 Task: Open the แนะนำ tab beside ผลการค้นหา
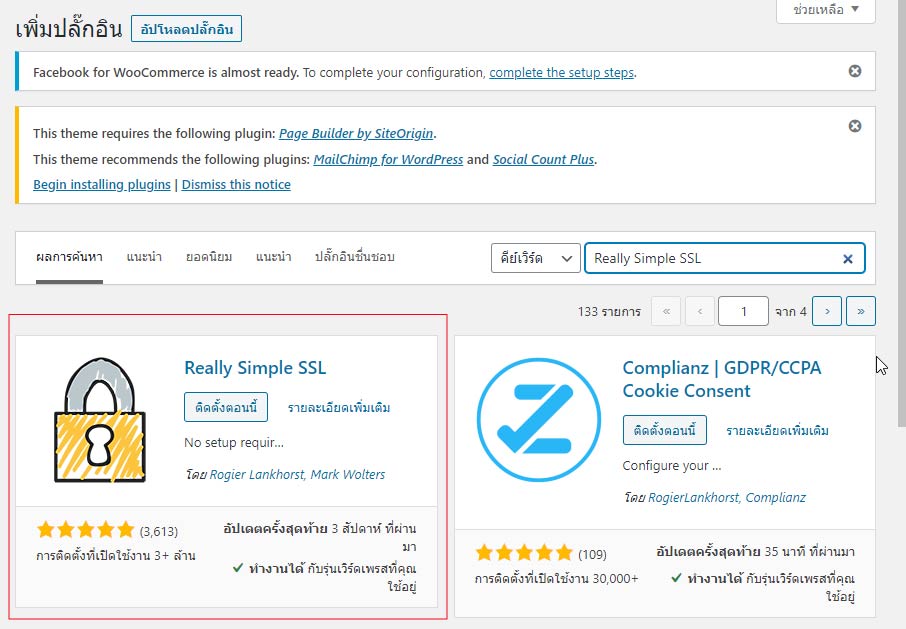144,257
